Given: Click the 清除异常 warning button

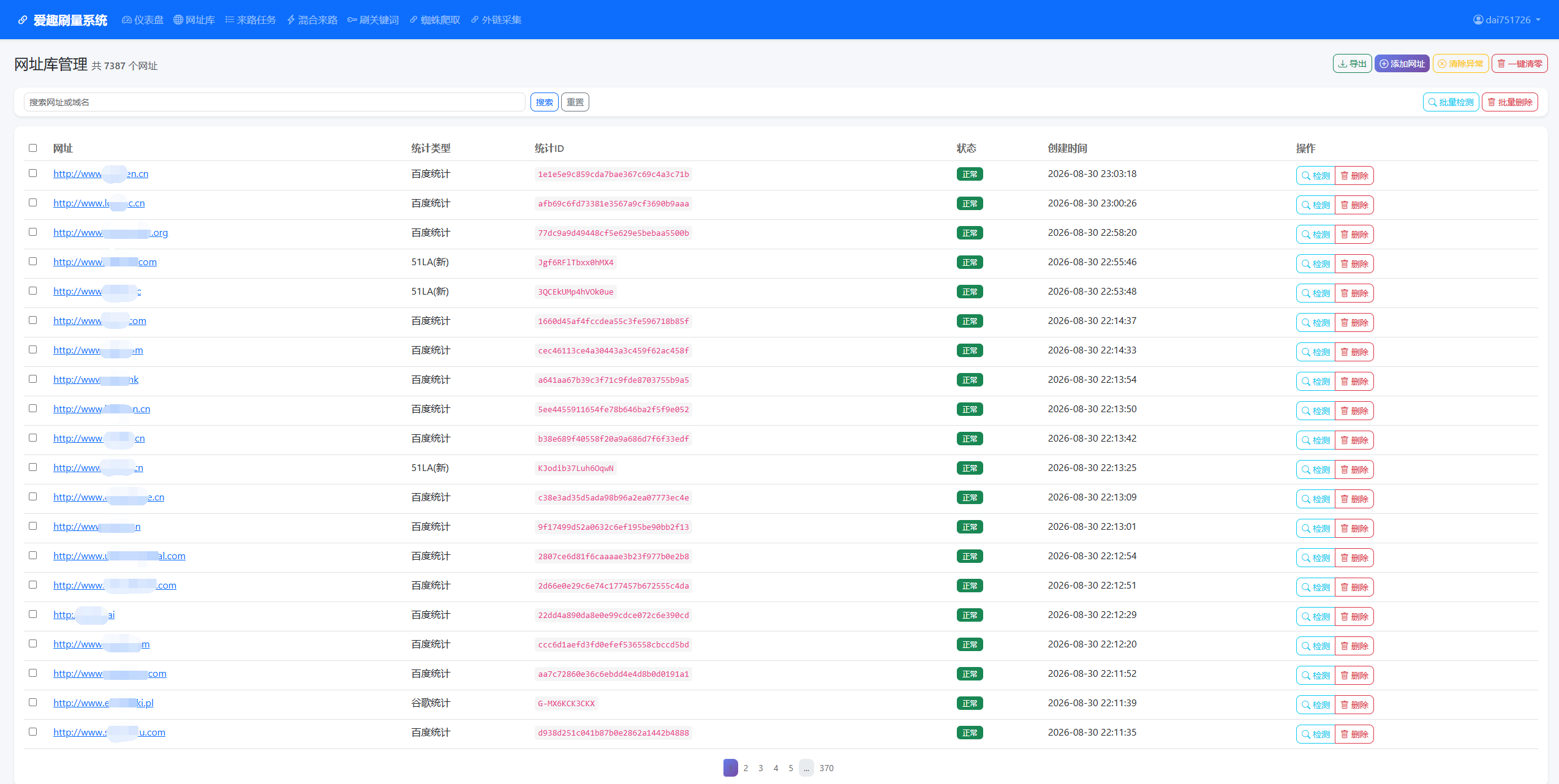Looking at the screenshot, I should coord(1460,64).
